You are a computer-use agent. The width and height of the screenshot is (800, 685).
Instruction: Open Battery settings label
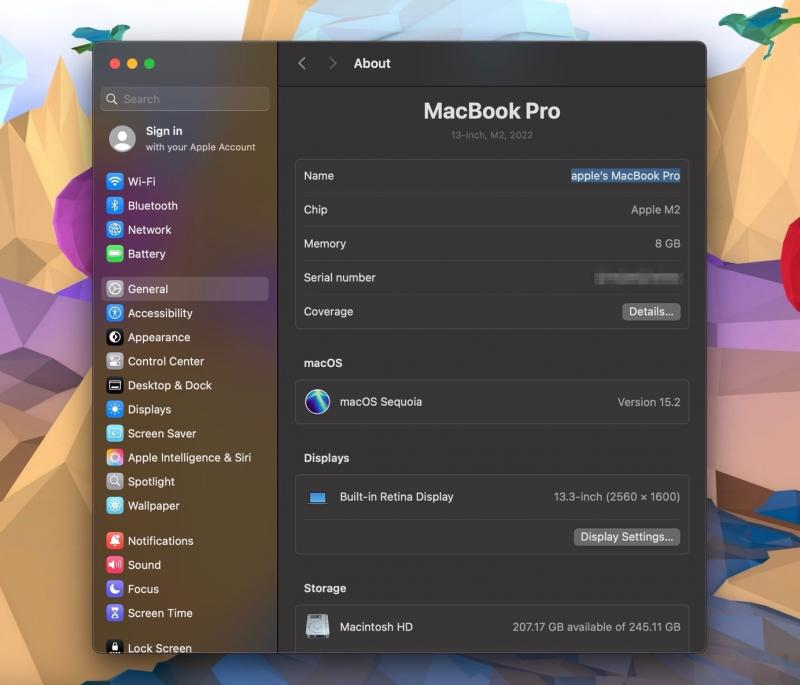pos(146,254)
